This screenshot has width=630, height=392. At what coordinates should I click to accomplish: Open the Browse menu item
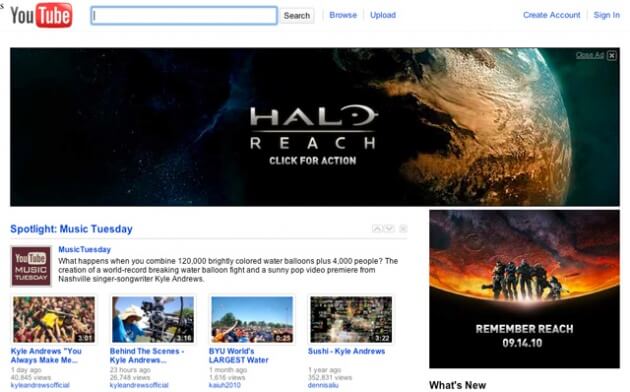[x=343, y=15]
